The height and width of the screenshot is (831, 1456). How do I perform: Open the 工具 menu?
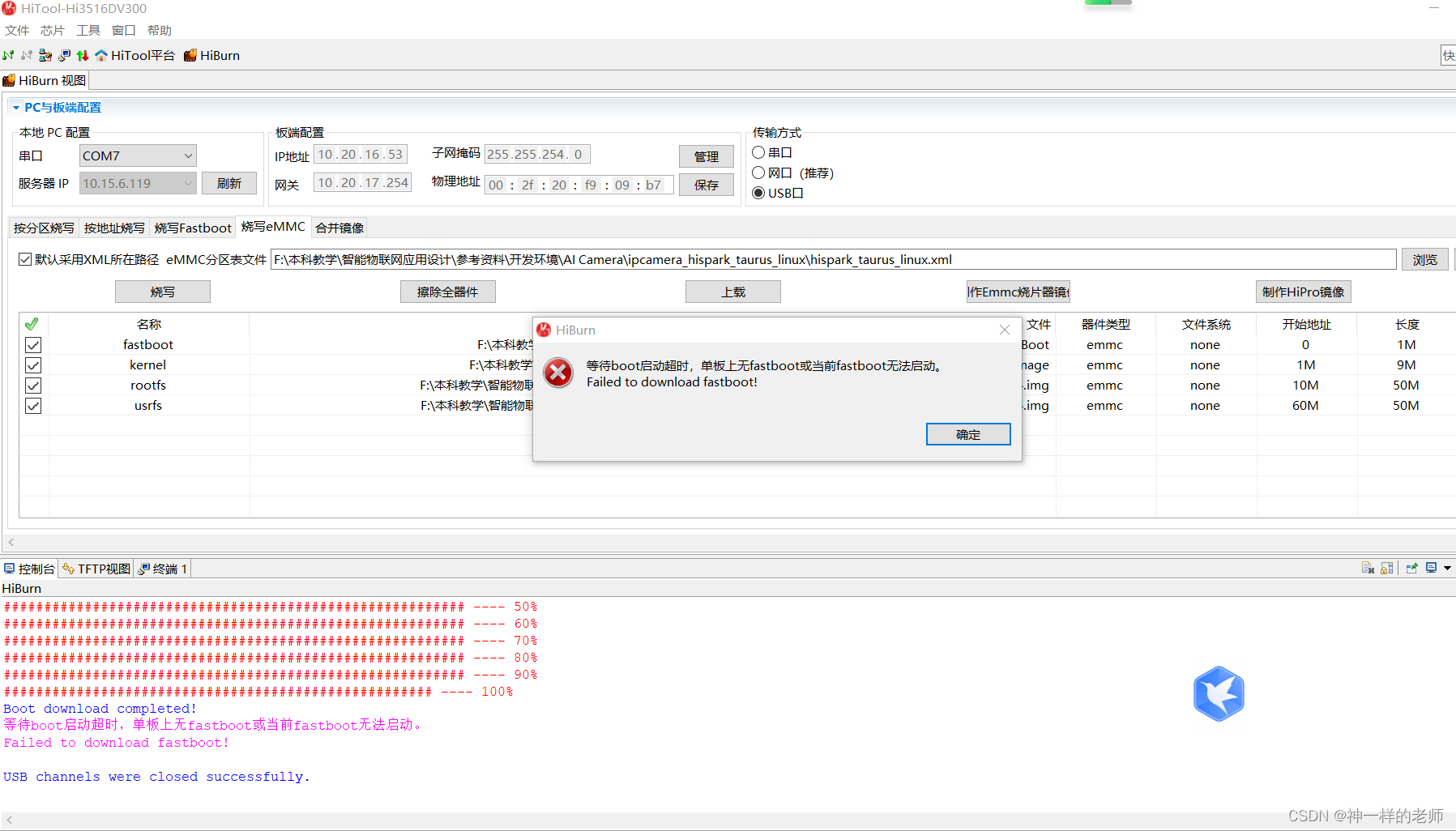[88, 31]
